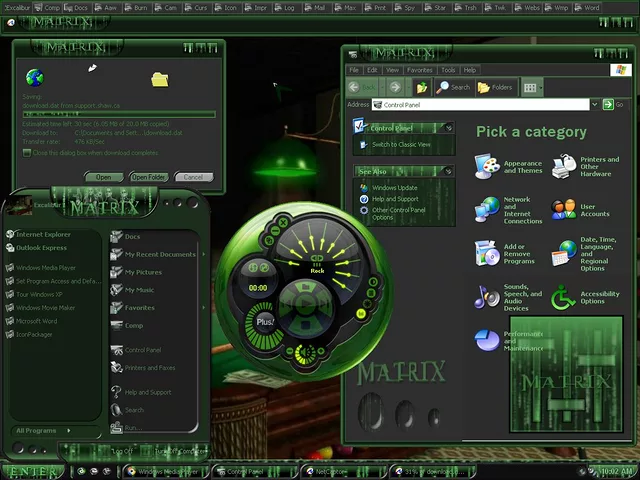This screenshot has width=640, height=480.
Task: Expand the Favorites submenu arrow
Action: [x=203, y=308]
